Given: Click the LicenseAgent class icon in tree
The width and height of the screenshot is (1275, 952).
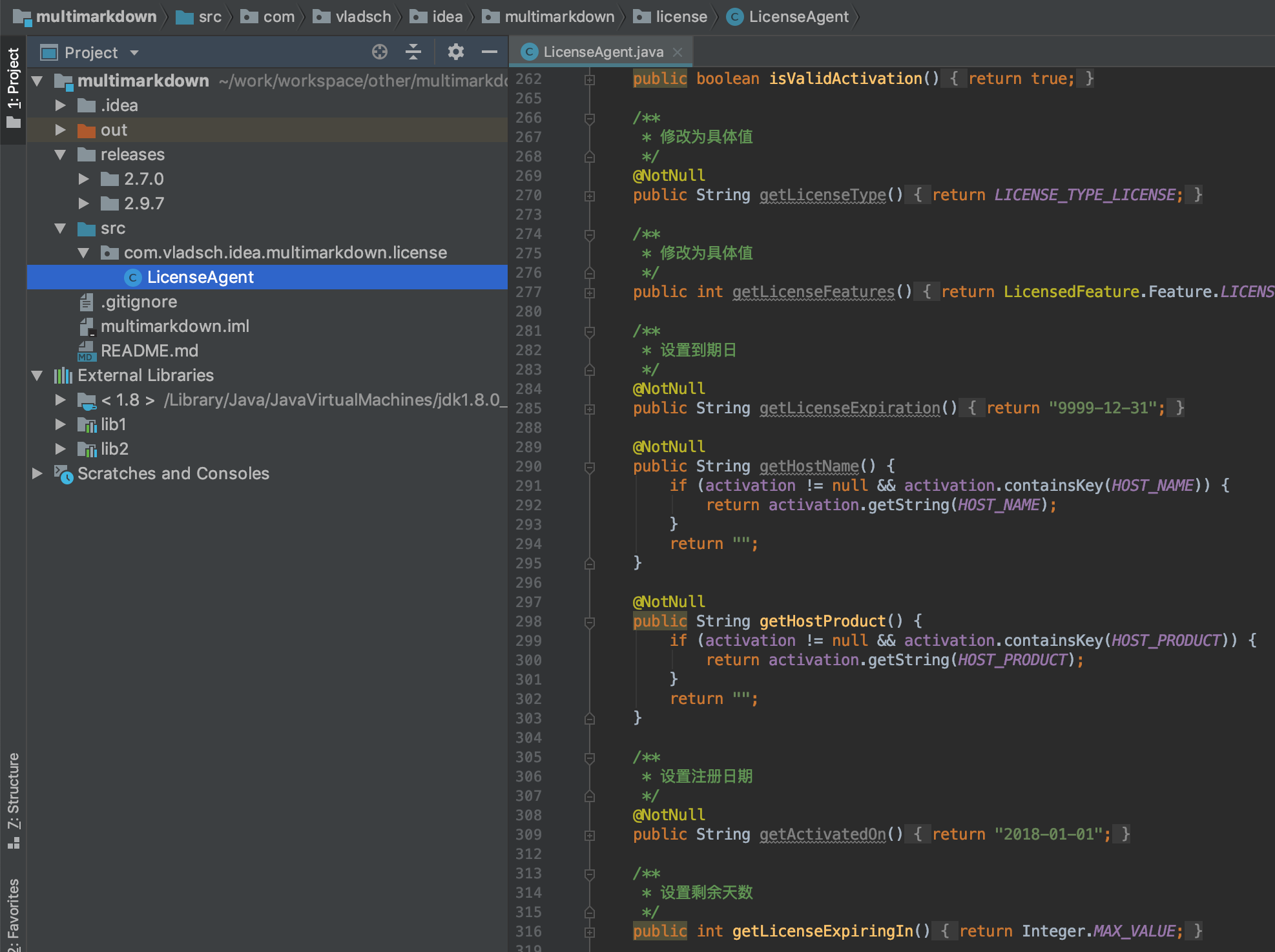Looking at the screenshot, I should click(x=133, y=278).
